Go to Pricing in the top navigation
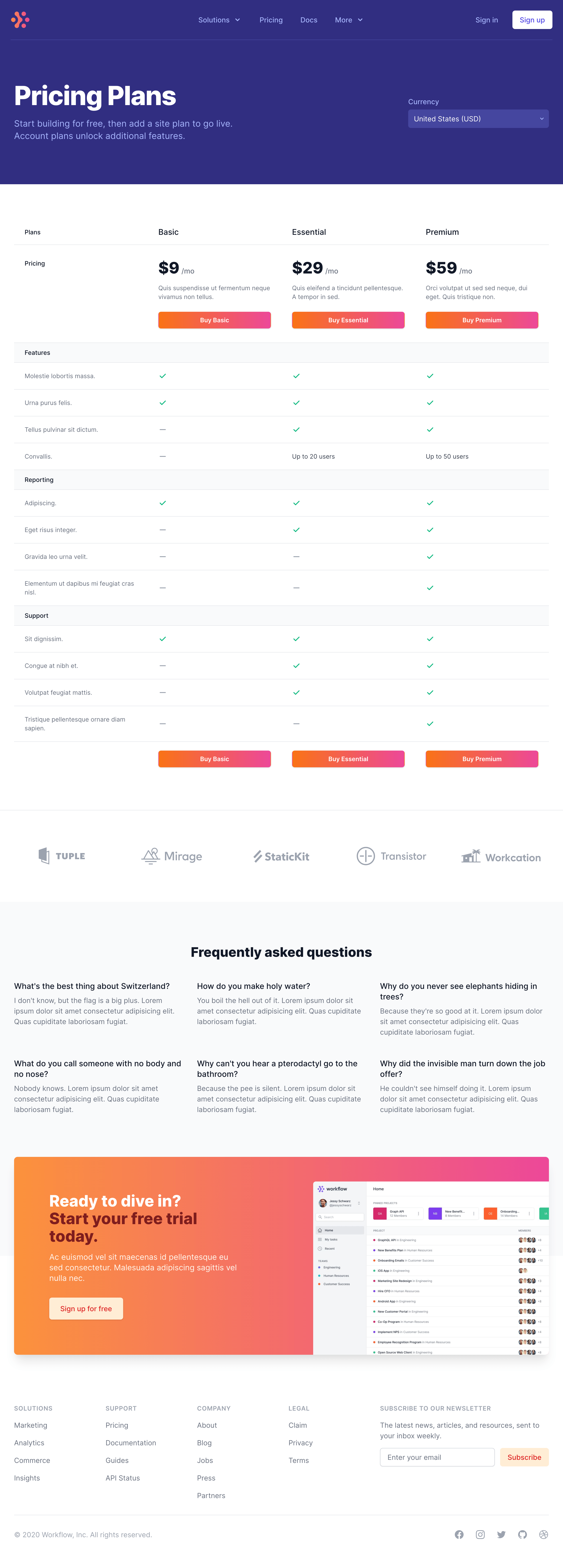 tap(271, 20)
